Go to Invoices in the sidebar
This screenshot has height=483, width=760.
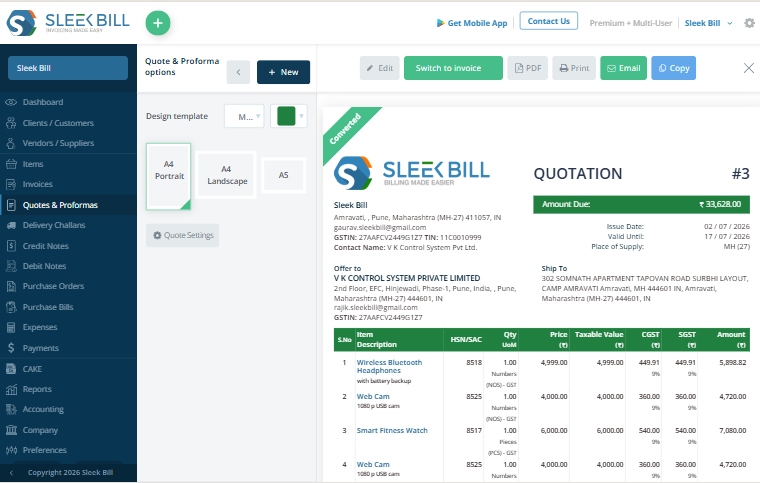pos(38,184)
